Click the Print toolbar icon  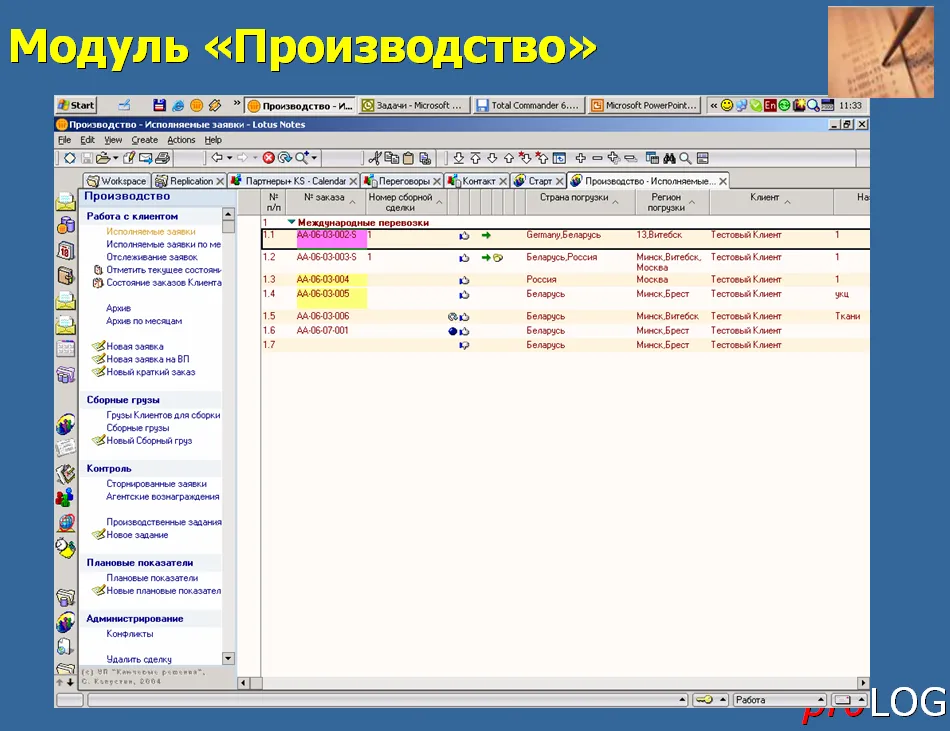point(161,156)
